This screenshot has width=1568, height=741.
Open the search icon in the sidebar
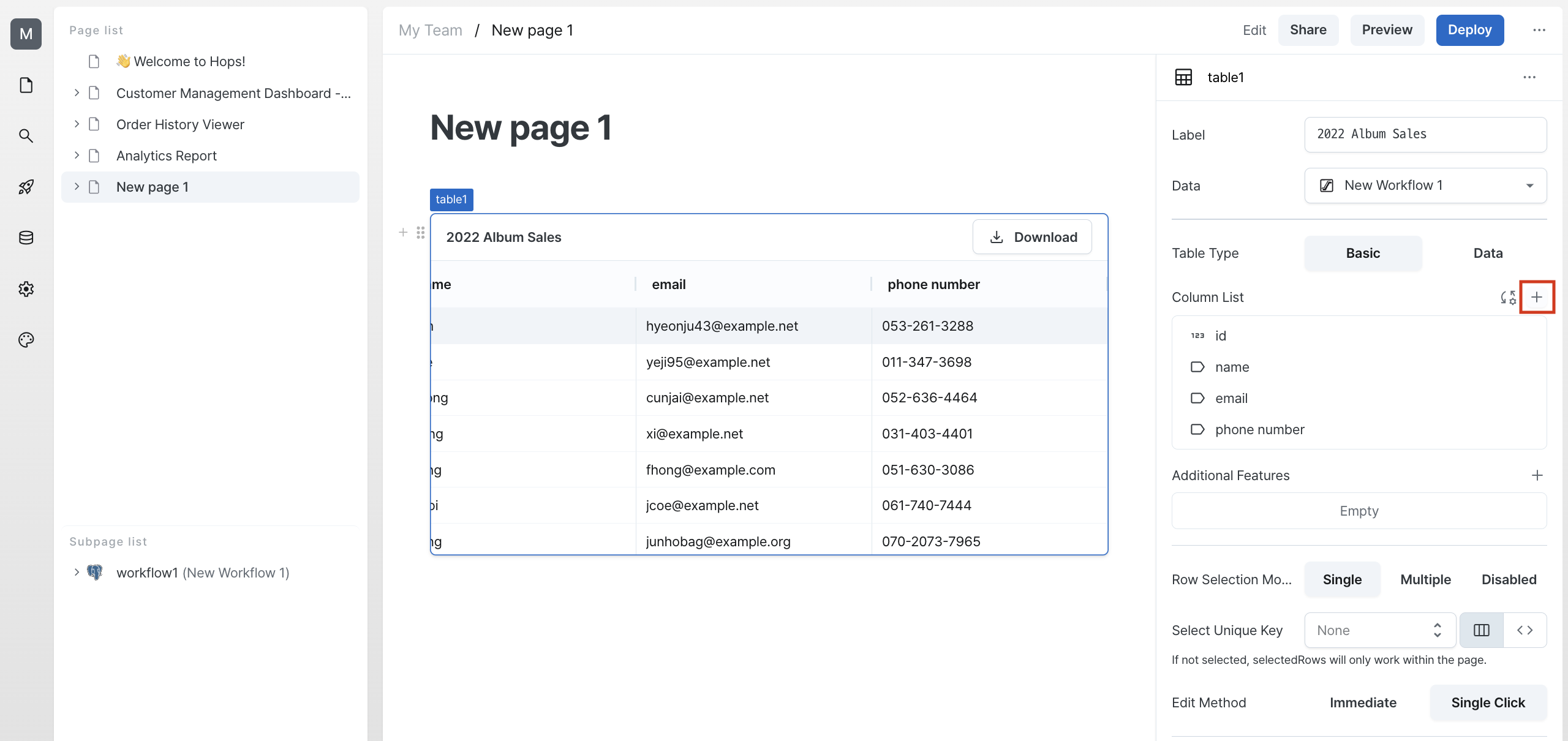point(26,136)
